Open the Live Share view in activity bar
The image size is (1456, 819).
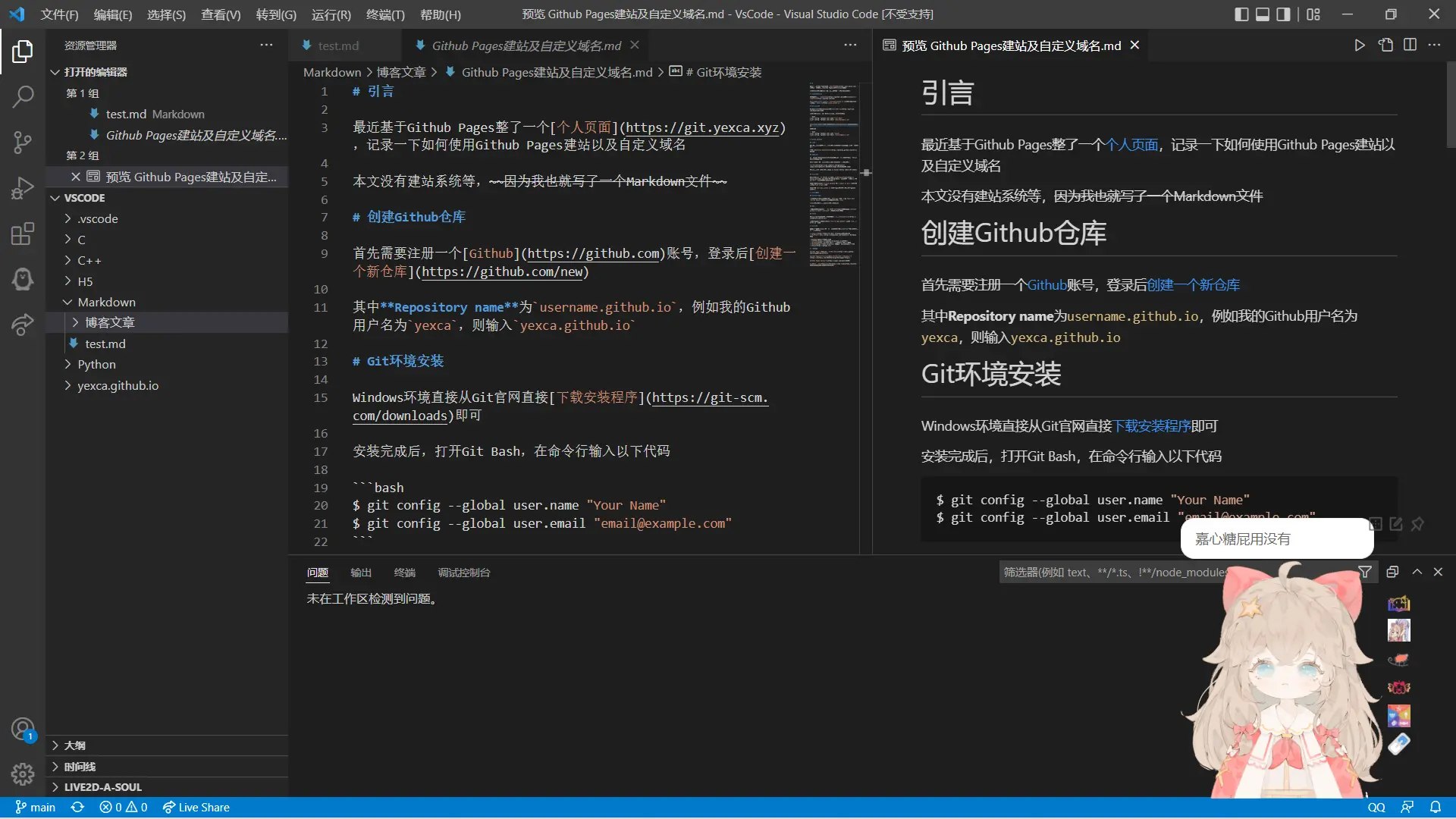(x=23, y=325)
